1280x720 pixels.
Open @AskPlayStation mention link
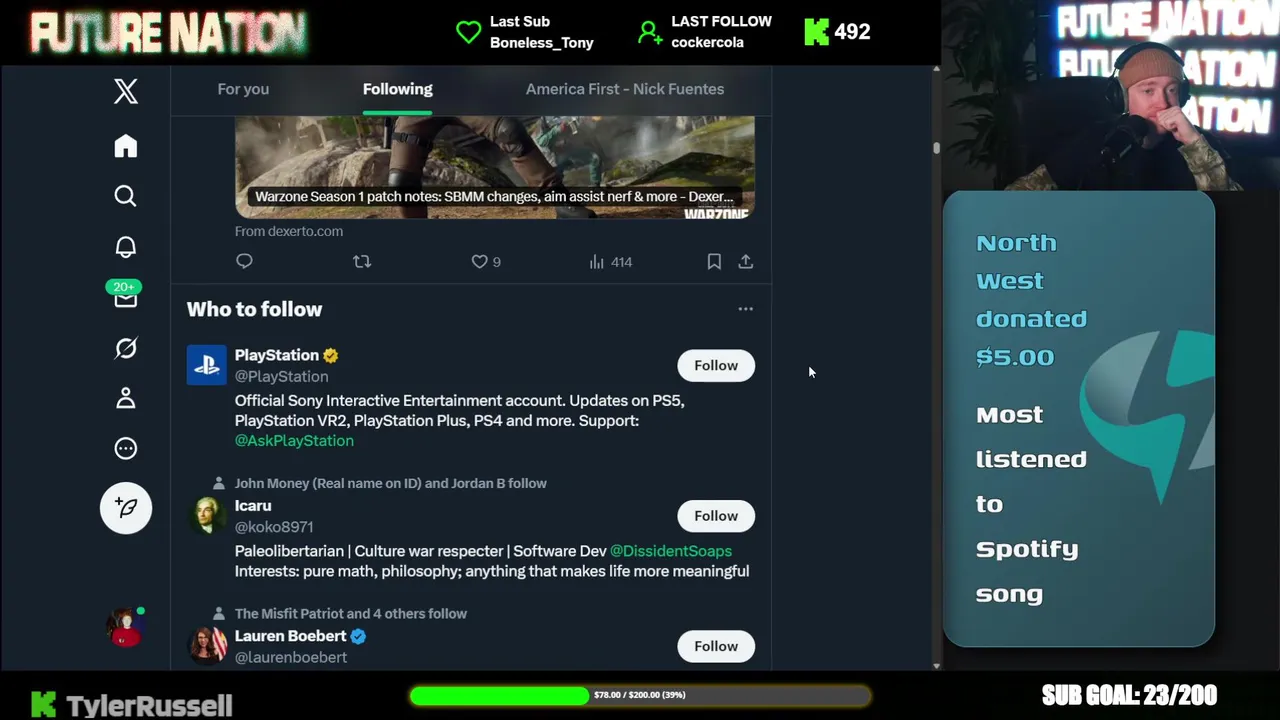pyautogui.click(x=294, y=440)
